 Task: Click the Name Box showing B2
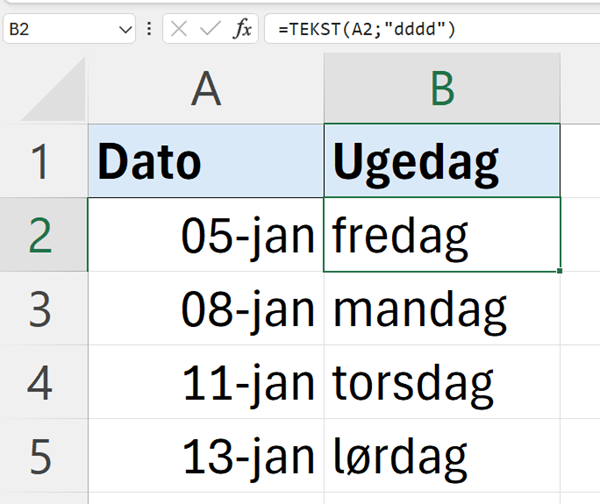60,30
